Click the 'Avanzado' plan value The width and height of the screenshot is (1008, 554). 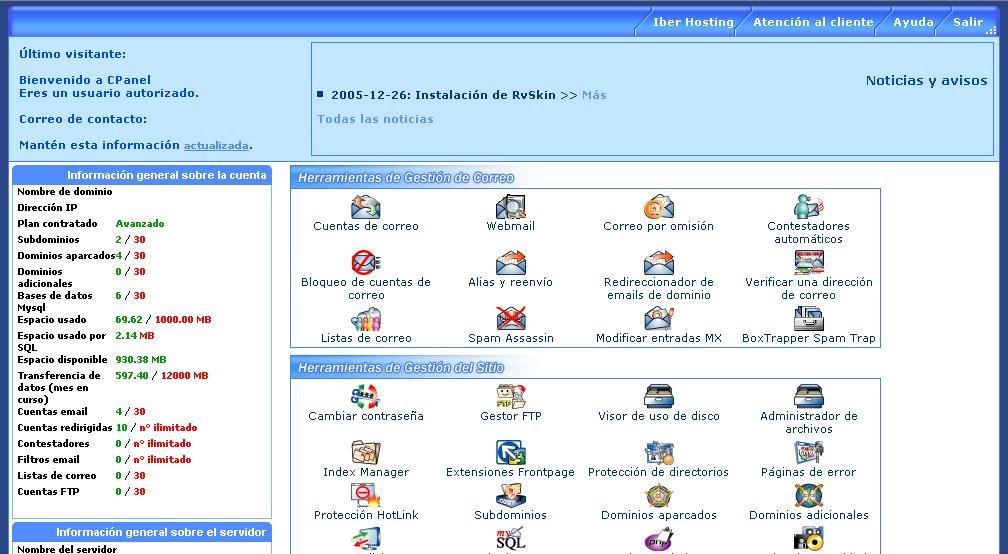[x=140, y=224]
